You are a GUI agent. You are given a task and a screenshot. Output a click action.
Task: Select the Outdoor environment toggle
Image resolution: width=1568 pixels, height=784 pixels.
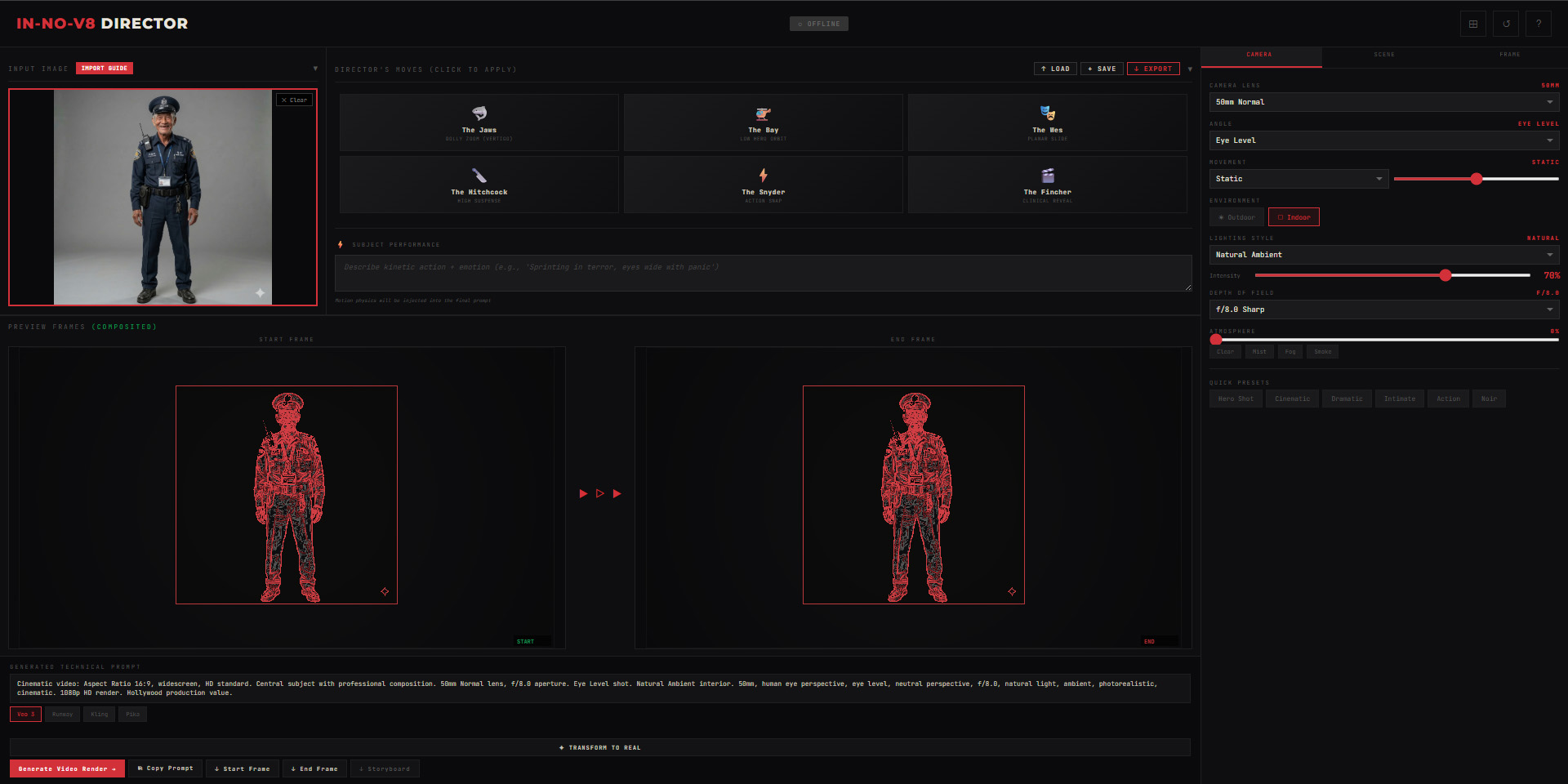pos(1236,217)
